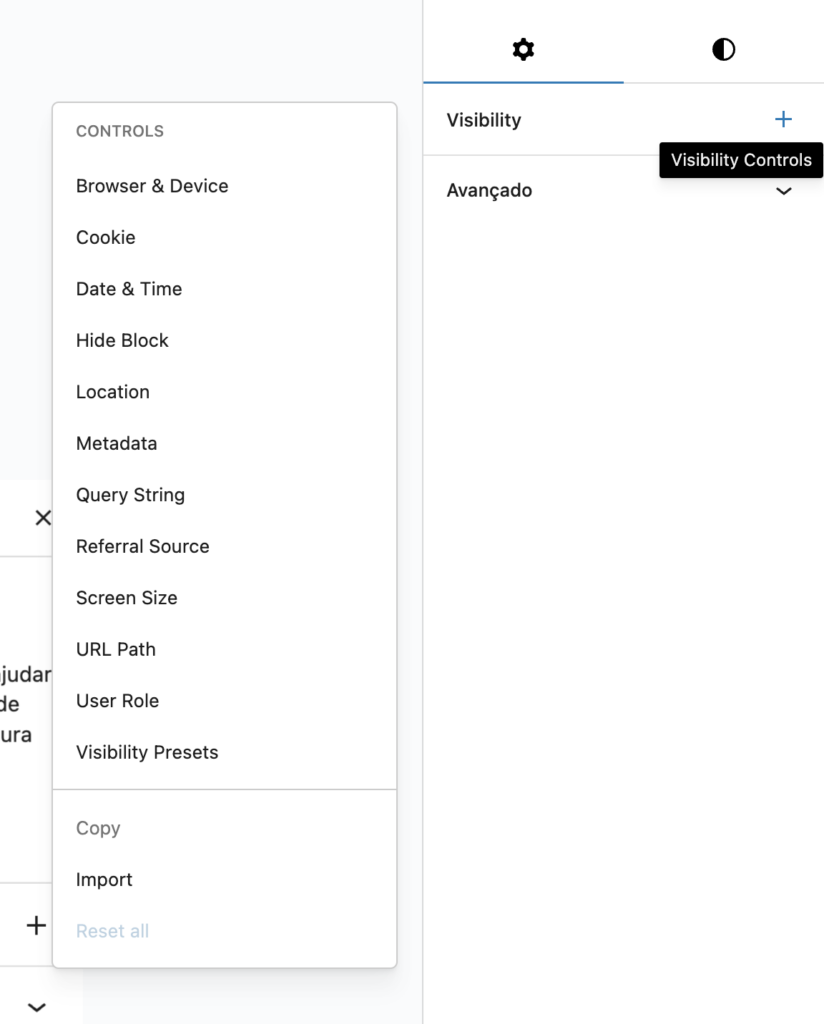Pick the Location control

[224, 392]
